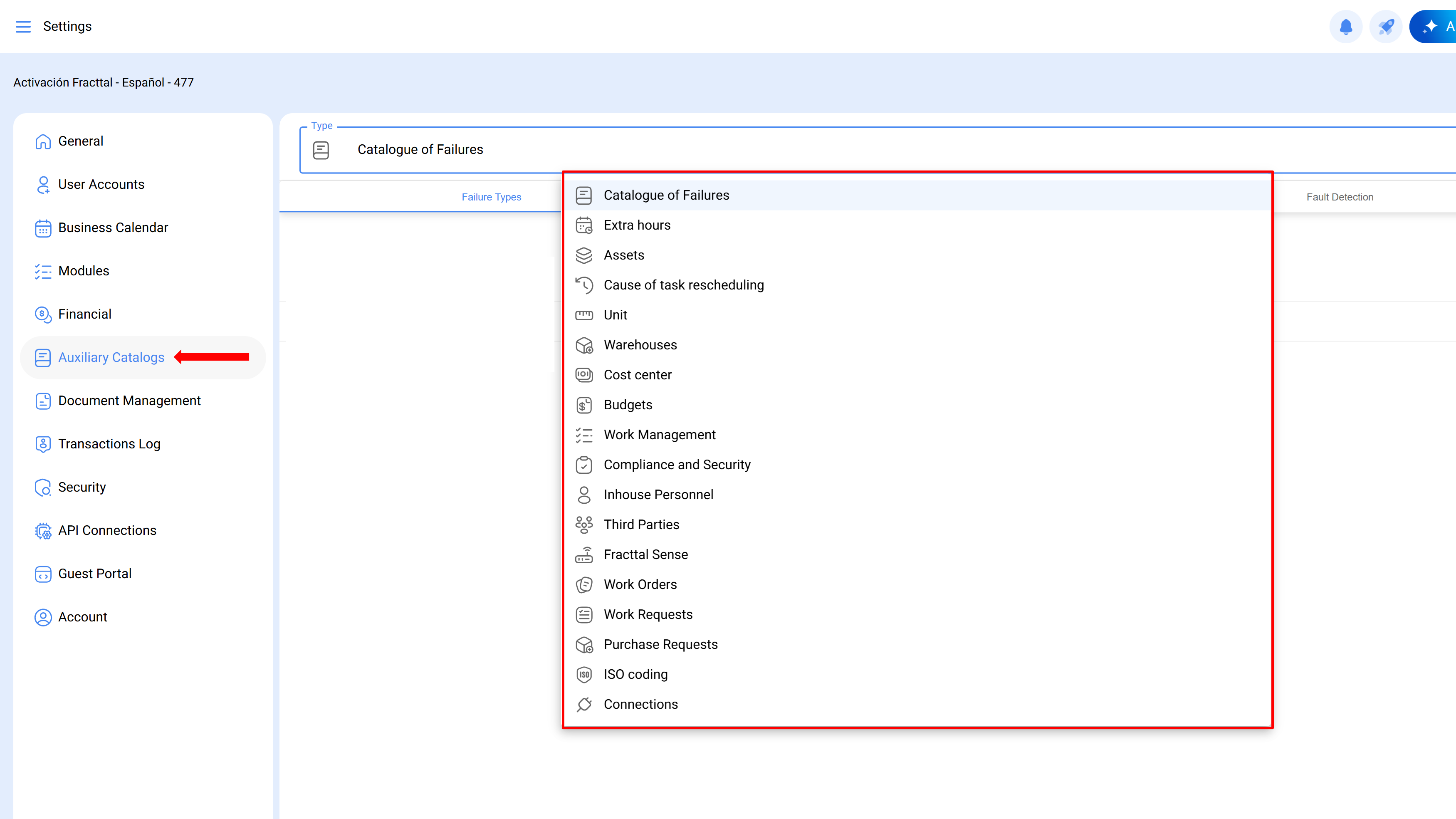Open Auxiliary Catalogs settings section
Screen dimensions: 1456x819
tap(111, 357)
